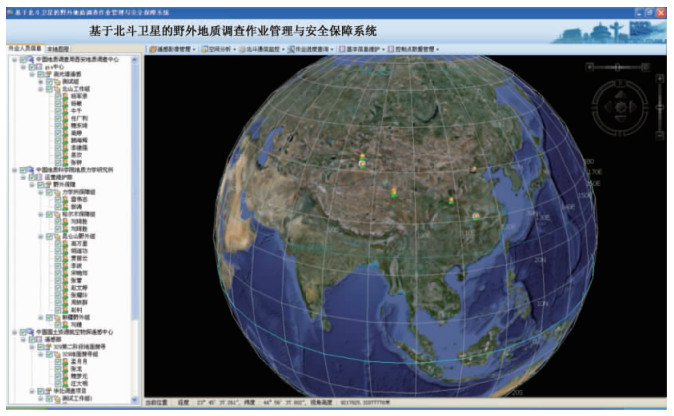Collapse the 北山工作组 tree node
Image resolution: width=674 pixels, height=416 pixels.
(x=41, y=89)
